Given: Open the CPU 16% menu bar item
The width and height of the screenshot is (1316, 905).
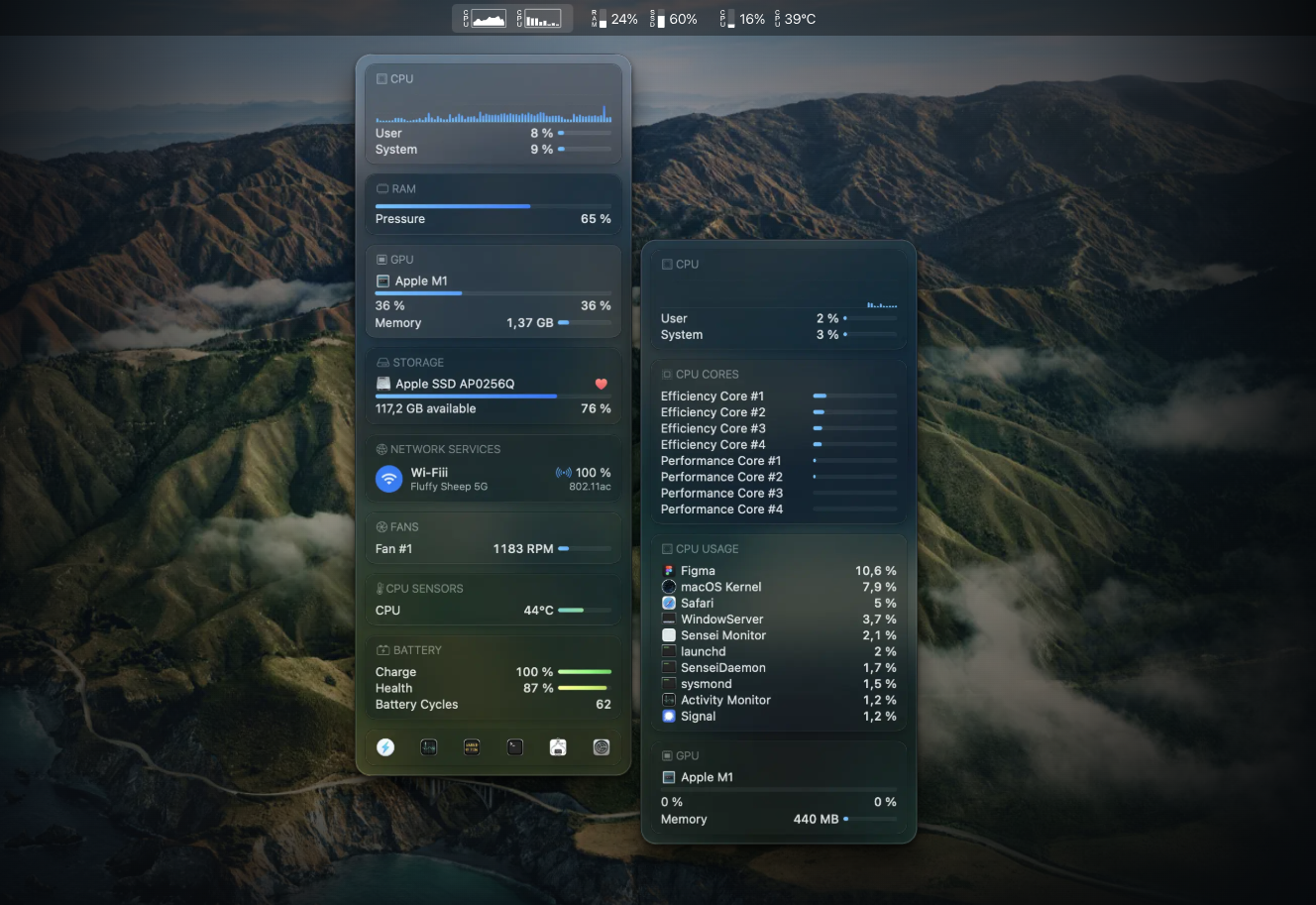Looking at the screenshot, I should tap(742, 19).
